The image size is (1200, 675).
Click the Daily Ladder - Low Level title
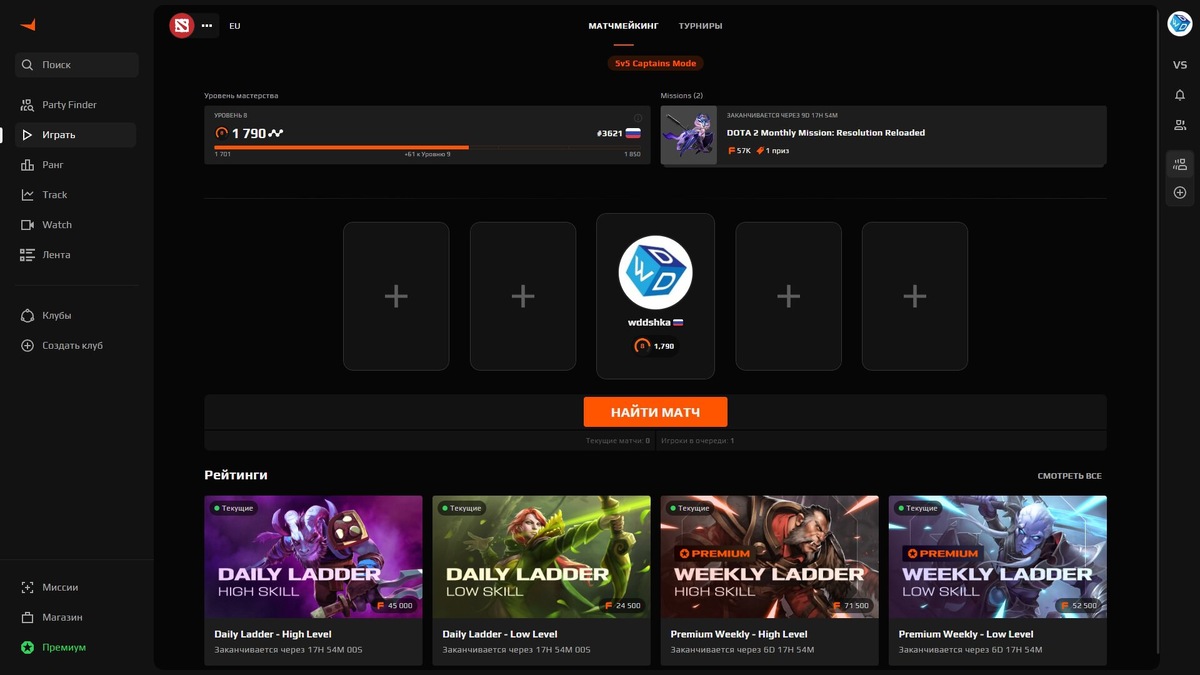pyautogui.click(x=499, y=634)
